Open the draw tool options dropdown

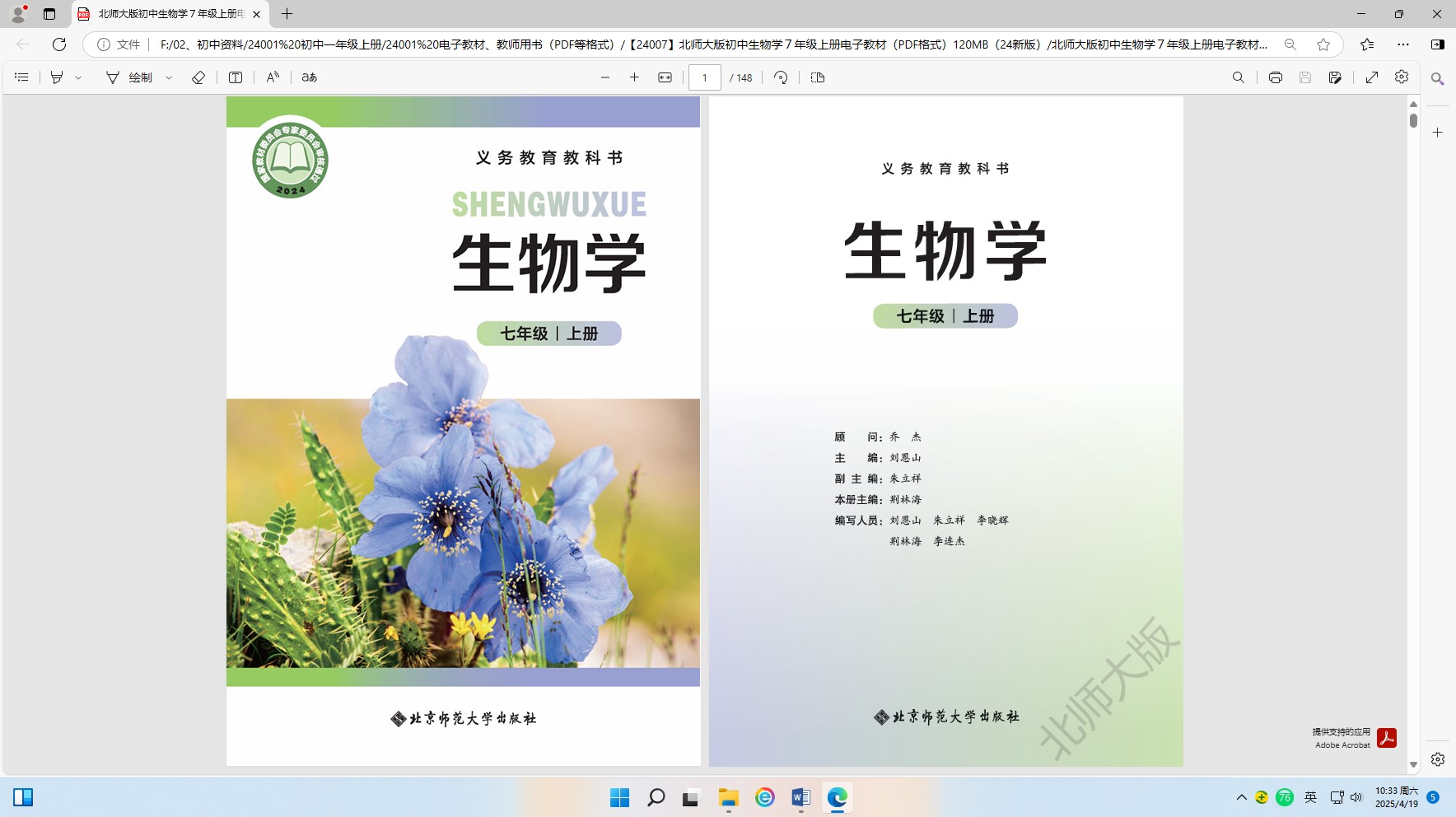[x=169, y=77]
